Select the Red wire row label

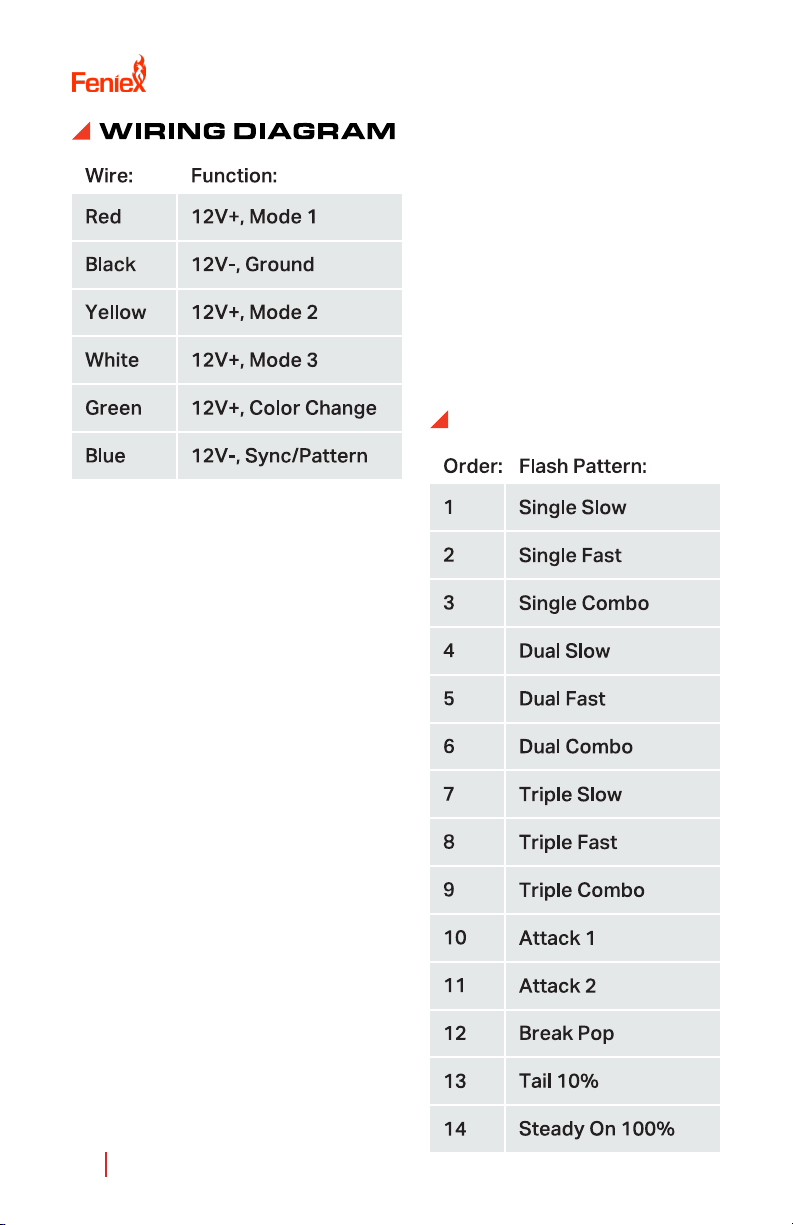point(103,217)
